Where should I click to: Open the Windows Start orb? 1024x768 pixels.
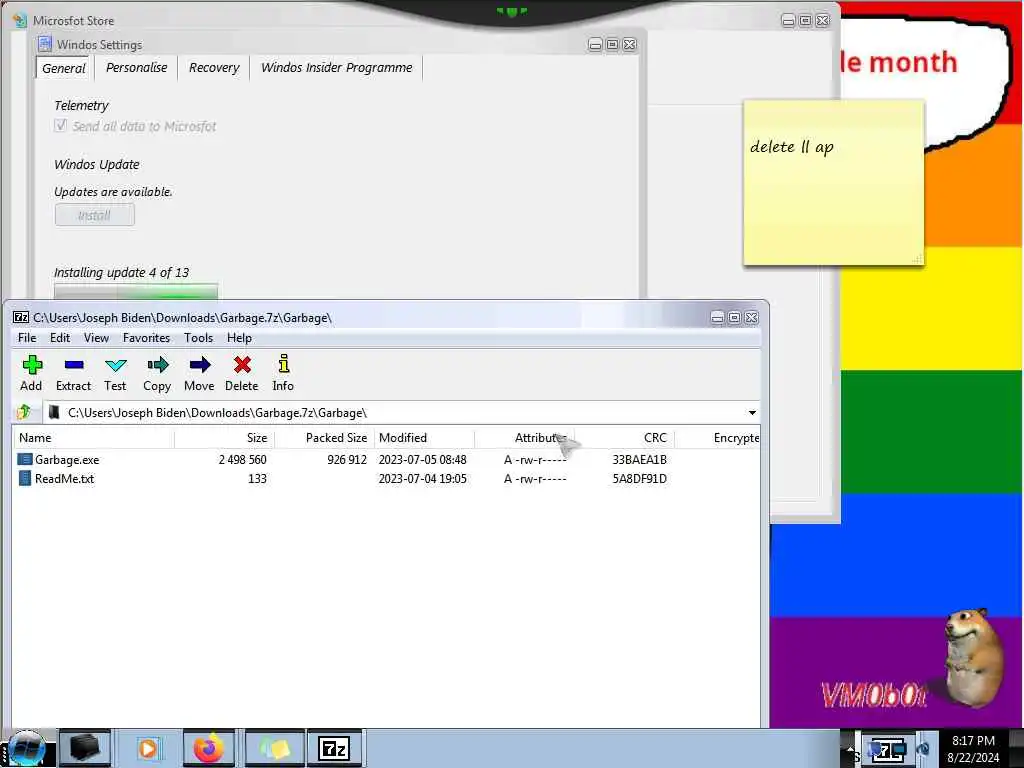coord(26,748)
